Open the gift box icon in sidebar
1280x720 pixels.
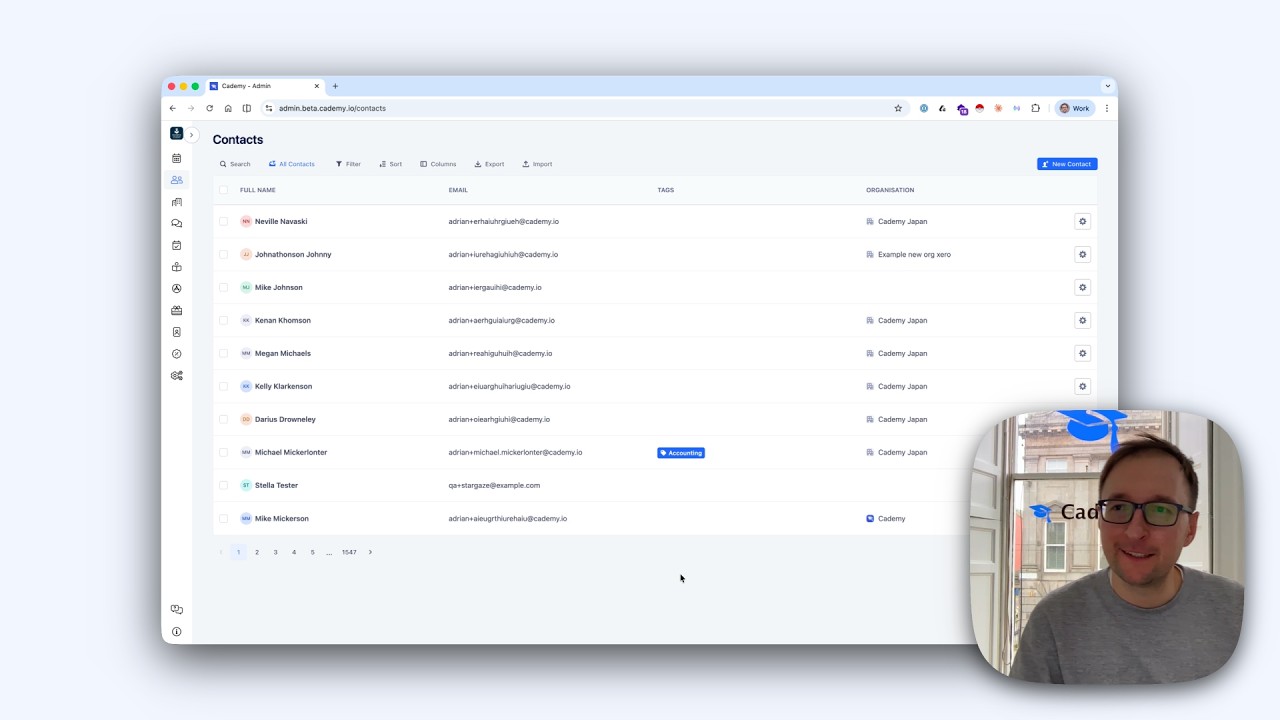[x=177, y=267]
